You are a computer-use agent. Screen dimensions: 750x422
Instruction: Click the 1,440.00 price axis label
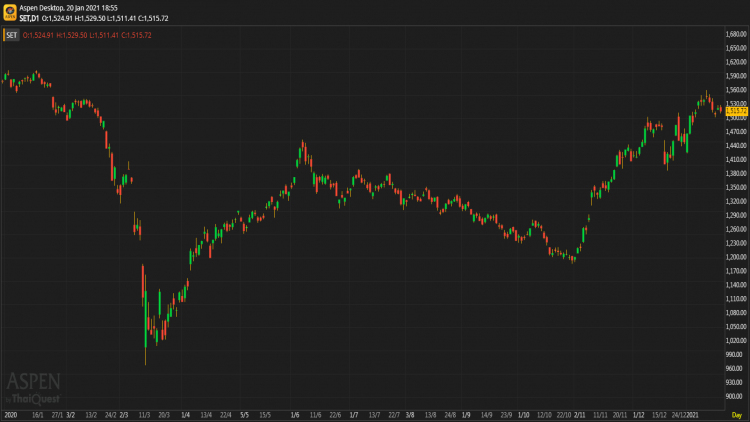click(736, 145)
